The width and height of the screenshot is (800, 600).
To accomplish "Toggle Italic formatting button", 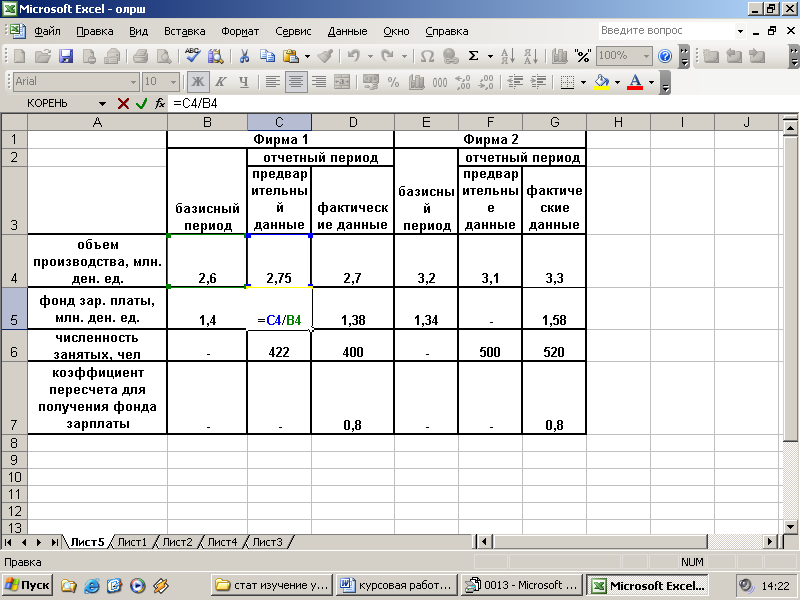I will [220, 82].
